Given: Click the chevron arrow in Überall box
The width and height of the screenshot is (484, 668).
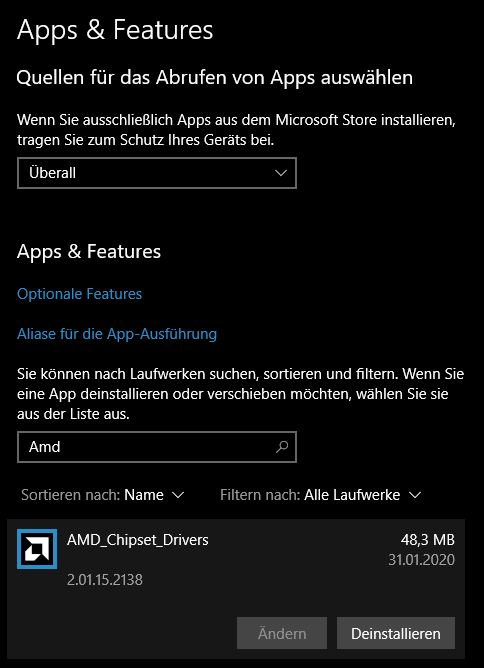Looking at the screenshot, I should [281, 173].
